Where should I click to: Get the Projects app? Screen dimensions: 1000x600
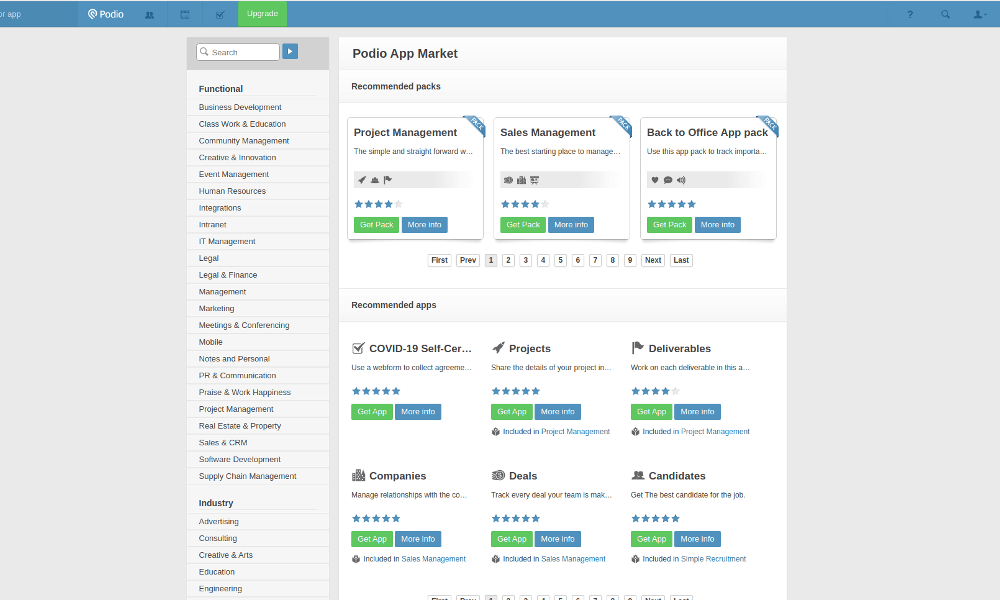pos(511,412)
